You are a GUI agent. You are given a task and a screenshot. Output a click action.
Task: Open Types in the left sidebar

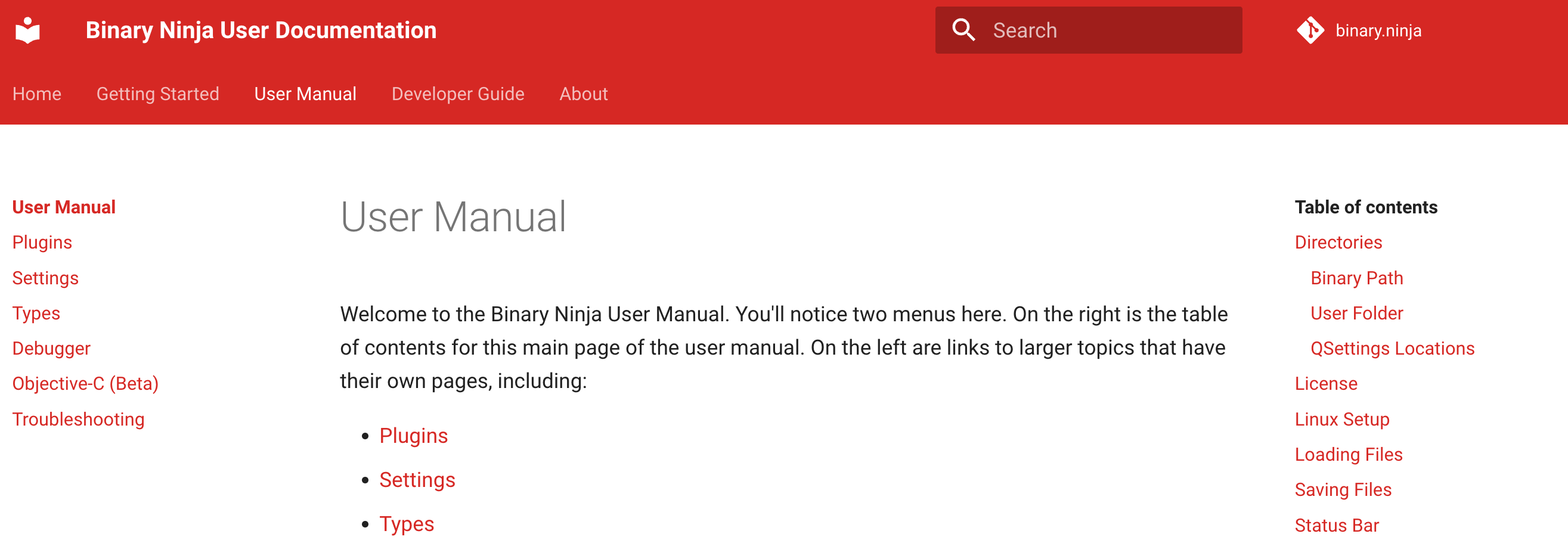click(x=36, y=313)
